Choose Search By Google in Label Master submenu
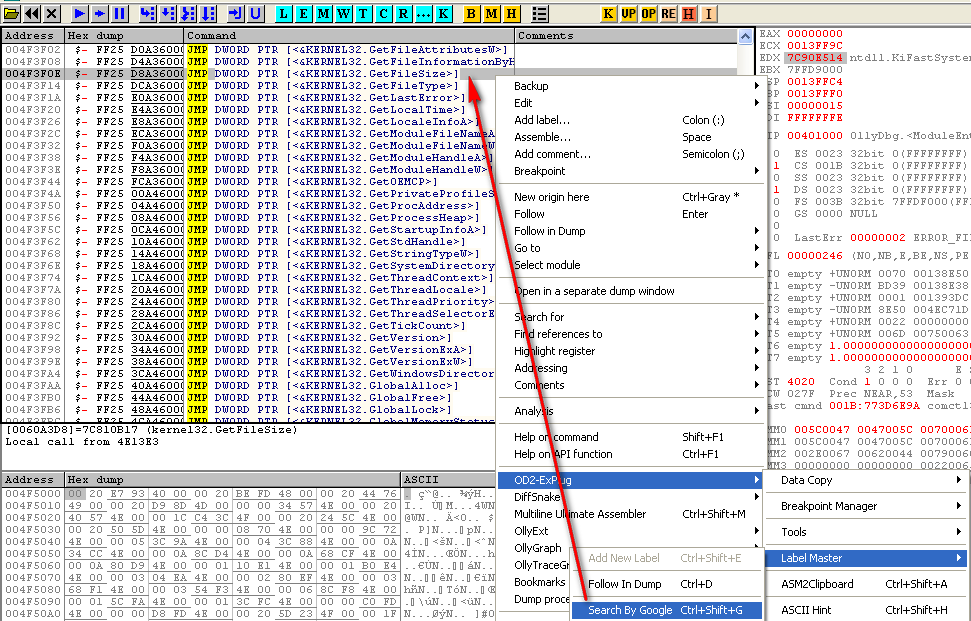This screenshot has height=621, width=971. 665,610
